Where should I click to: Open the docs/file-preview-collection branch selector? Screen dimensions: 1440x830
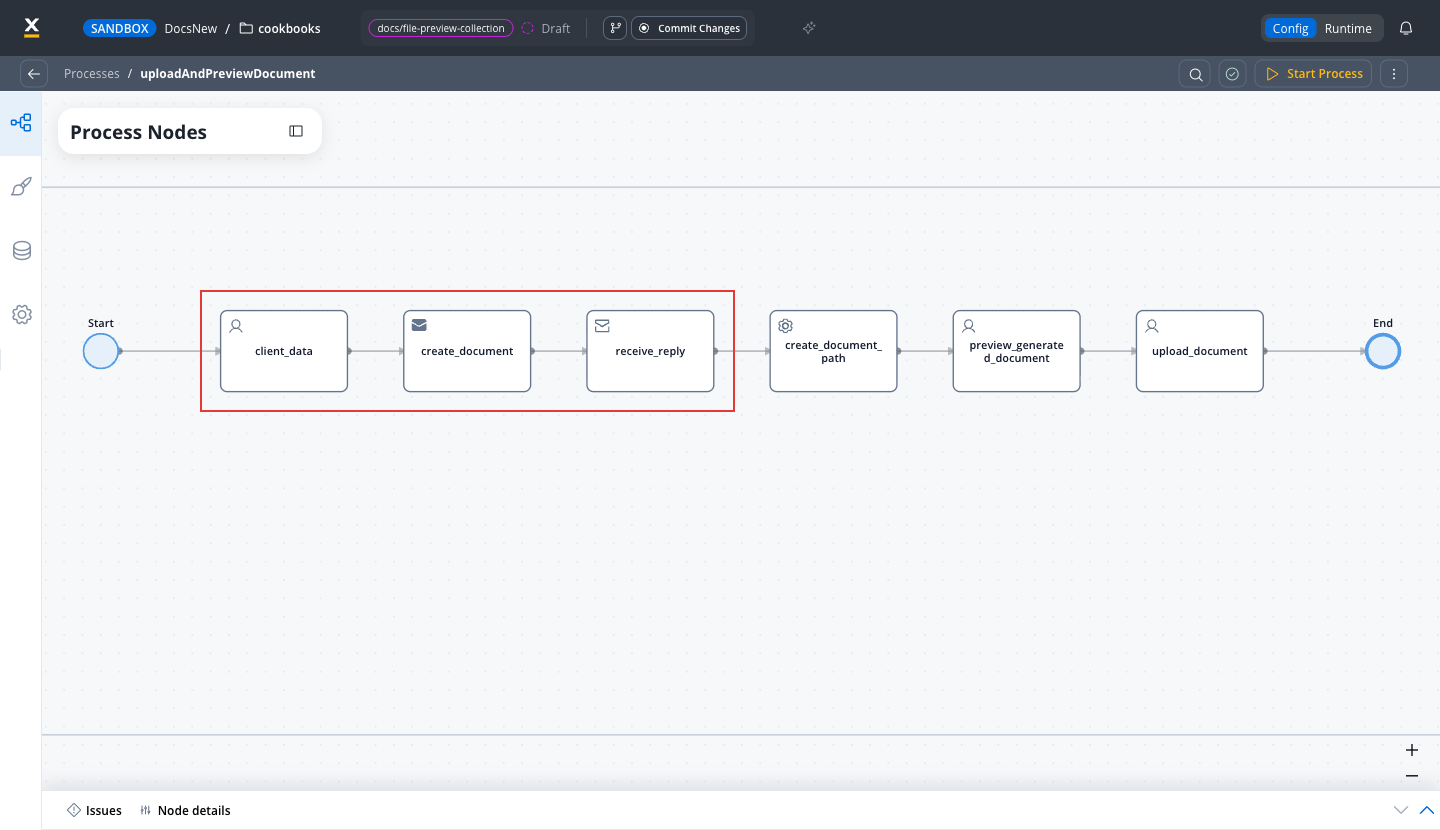[x=441, y=28]
